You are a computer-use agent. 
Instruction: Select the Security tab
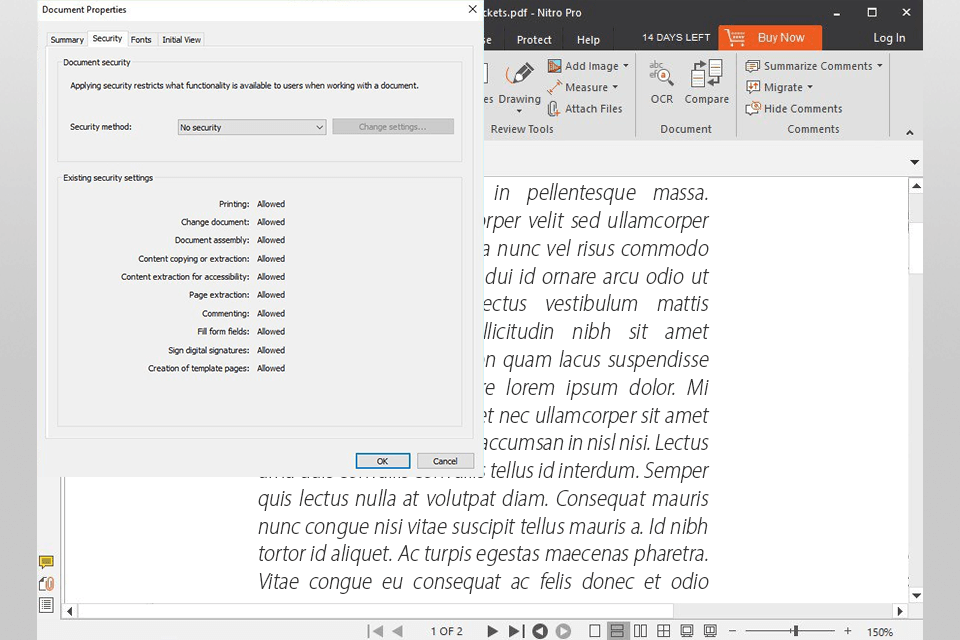click(x=107, y=39)
